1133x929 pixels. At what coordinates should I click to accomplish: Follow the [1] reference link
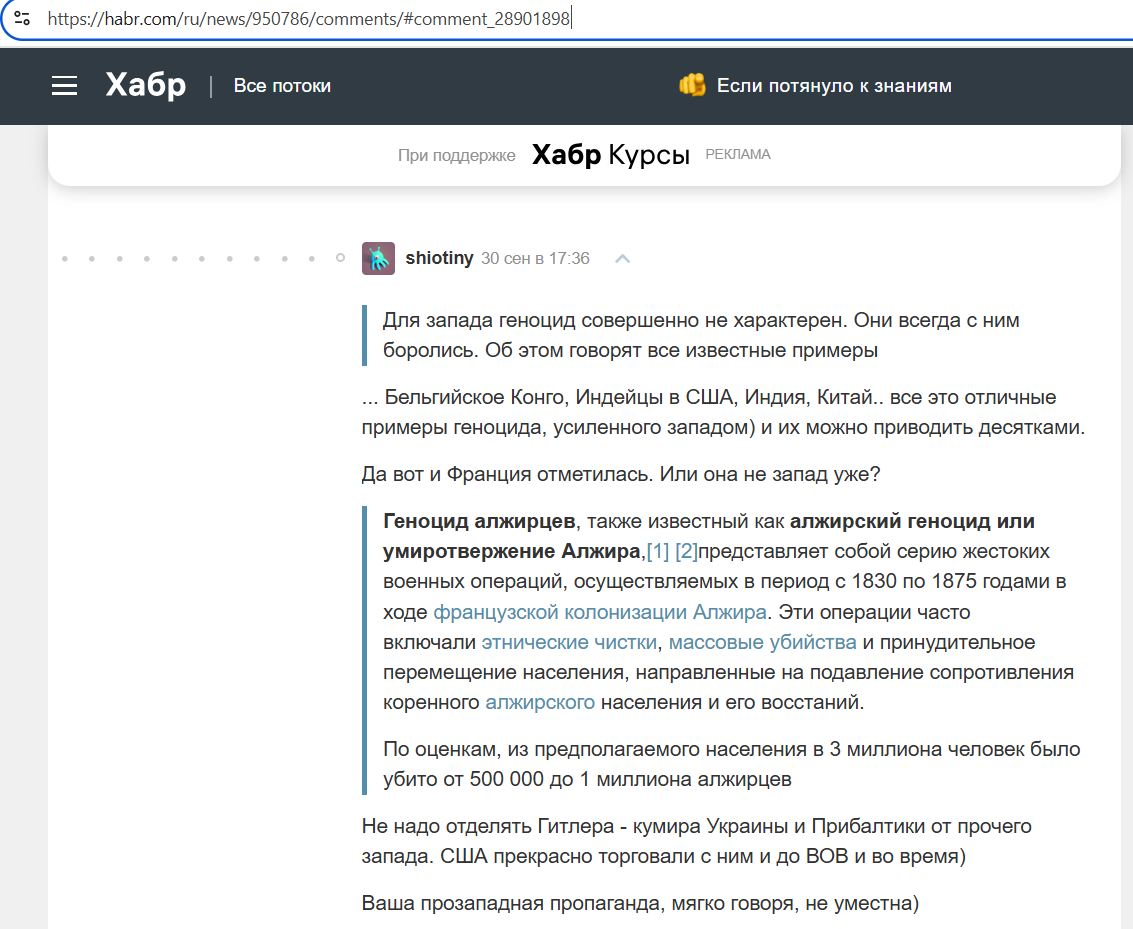(x=658, y=551)
